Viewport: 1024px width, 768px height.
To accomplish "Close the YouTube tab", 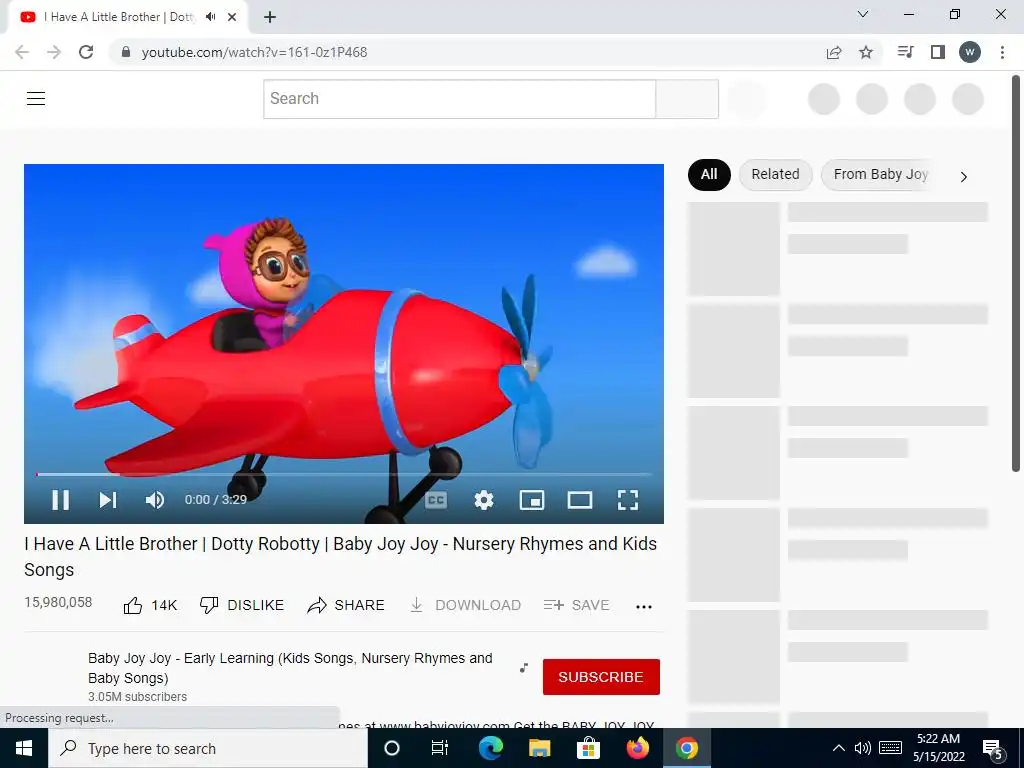I will (232, 17).
